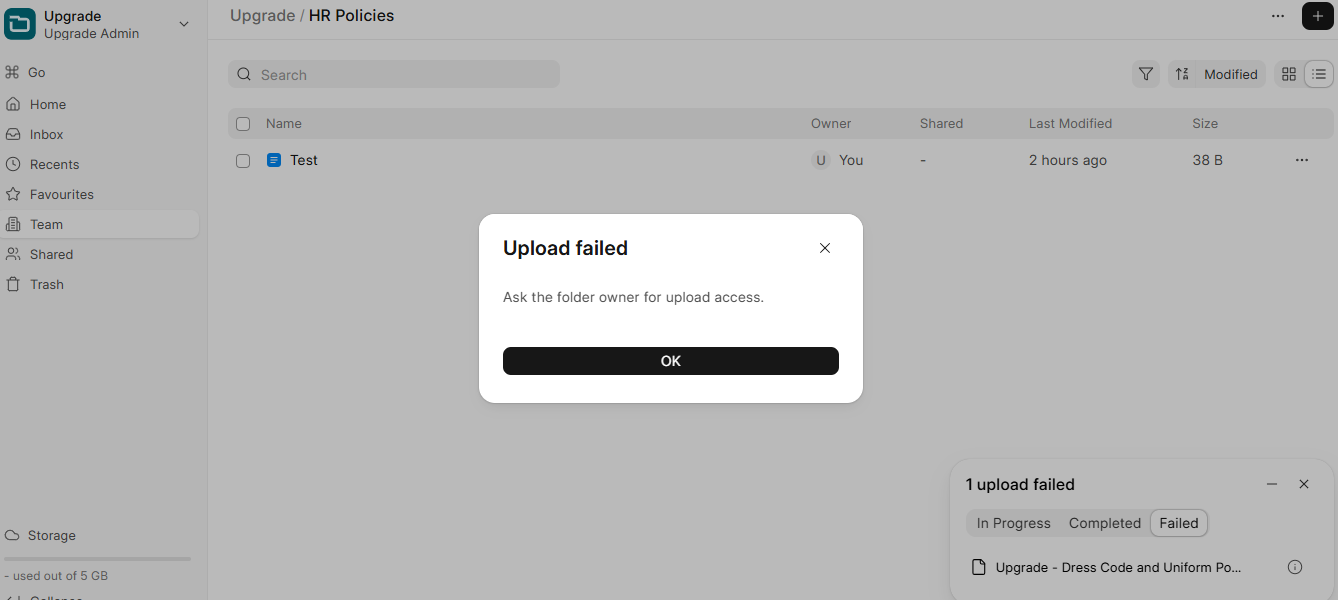
Task: Click the Storage cloud icon
Action: pos(12,535)
